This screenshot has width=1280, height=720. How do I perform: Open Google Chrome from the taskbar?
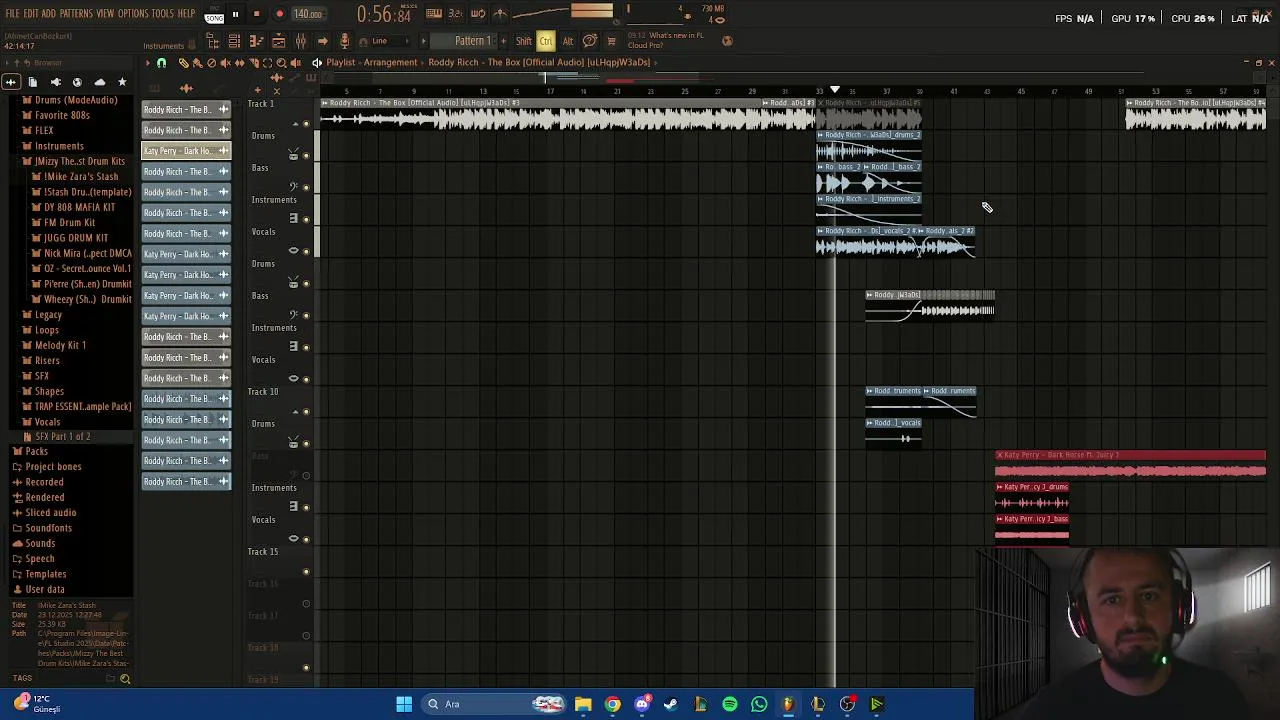point(613,704)
